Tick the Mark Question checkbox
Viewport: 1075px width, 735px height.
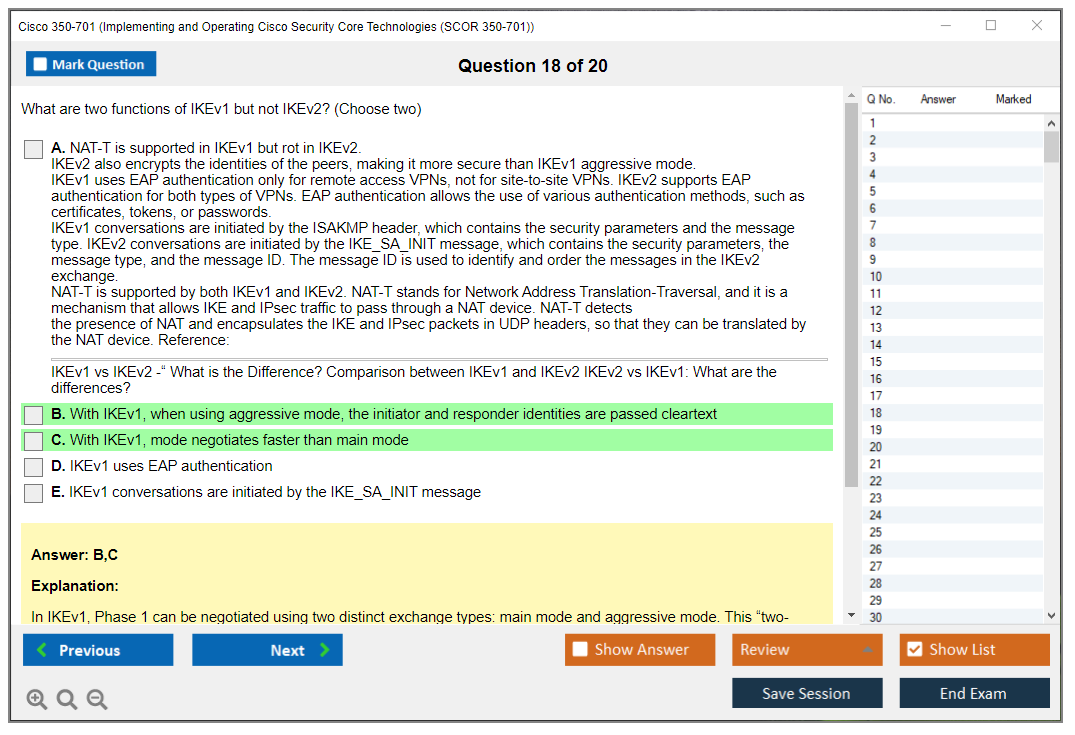click(41, 65)
